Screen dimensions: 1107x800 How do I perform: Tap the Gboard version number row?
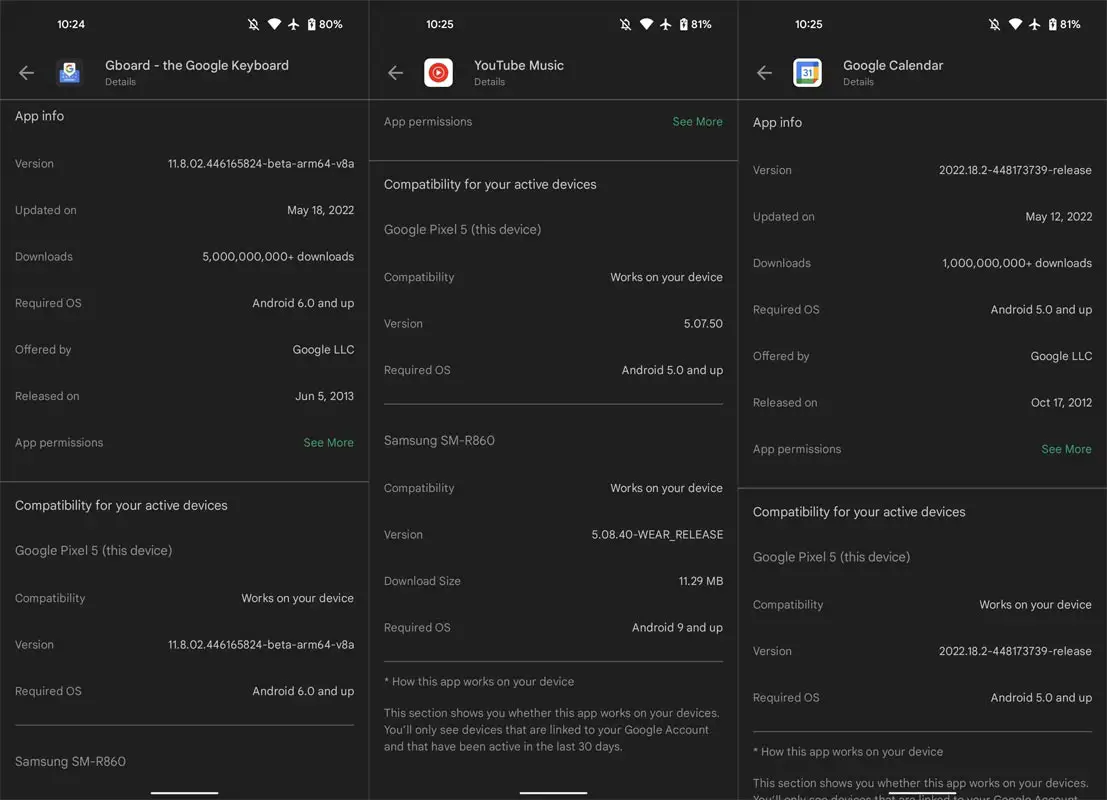184,164
